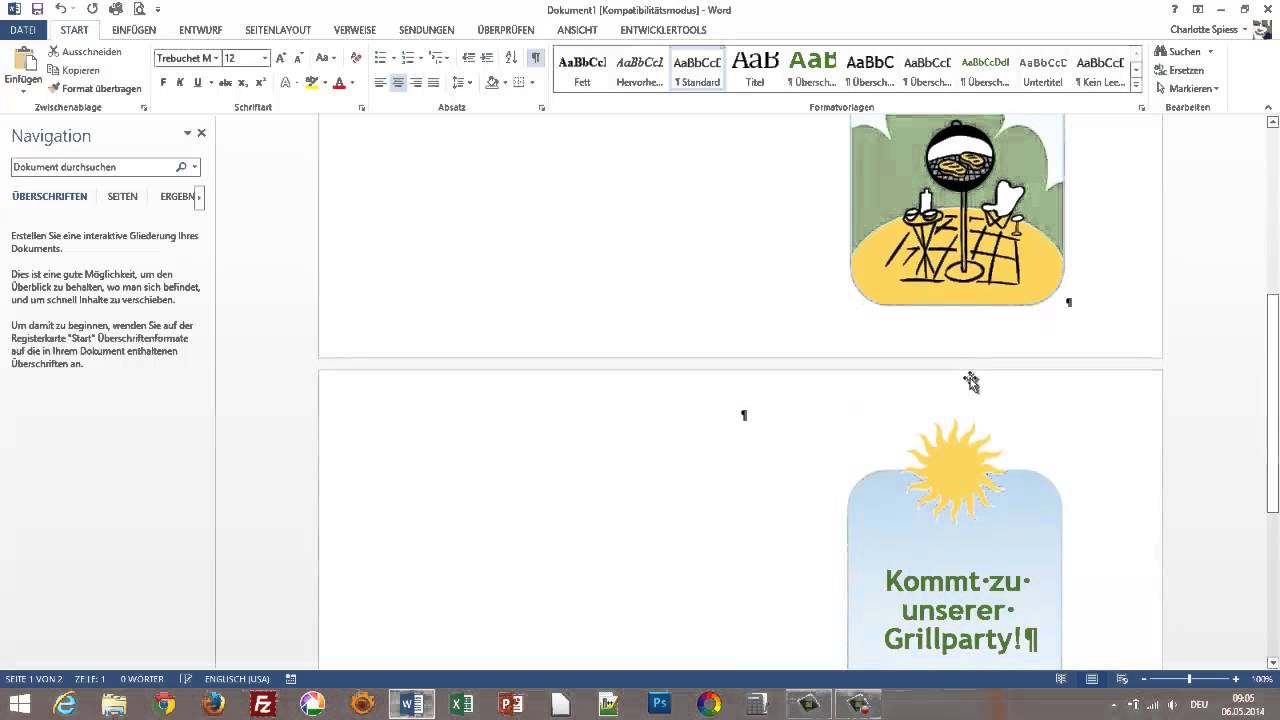
Task: Click the shading paint bucket icon
Action: pyautogui.click(x=492, y=83)
